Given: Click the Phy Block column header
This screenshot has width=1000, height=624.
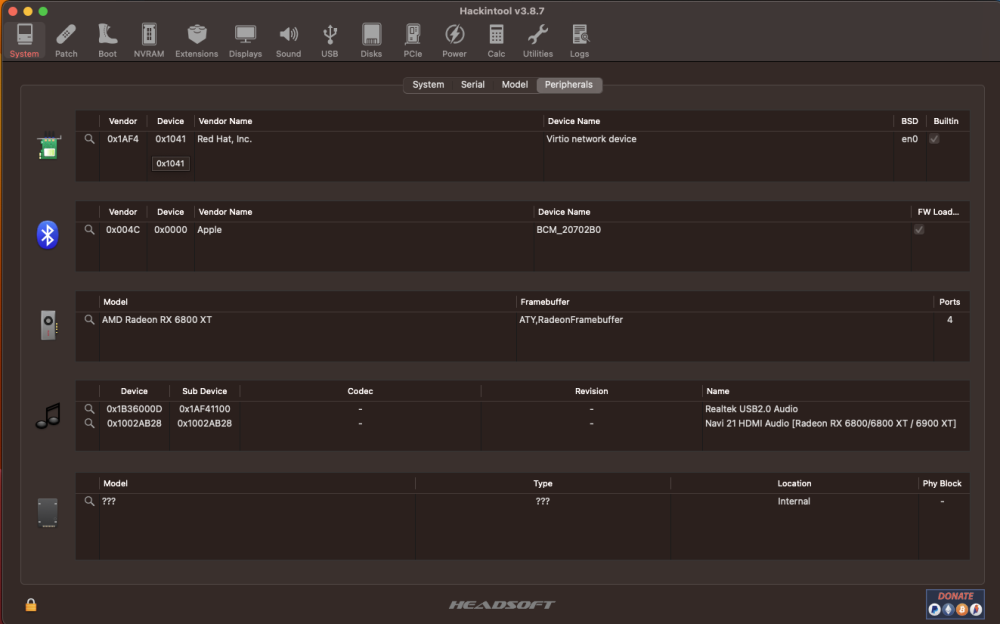Looking at the screenshot, I should tap(942, 484).
